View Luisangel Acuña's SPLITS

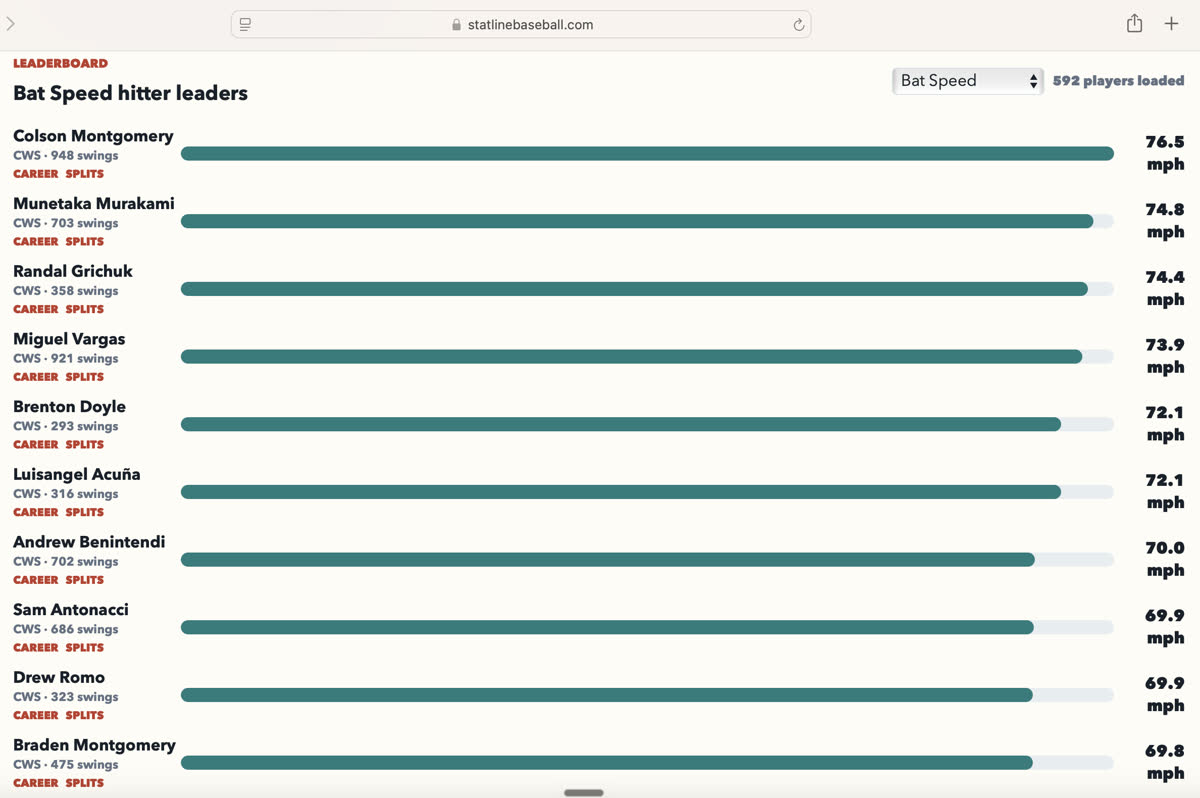[85, 512]
